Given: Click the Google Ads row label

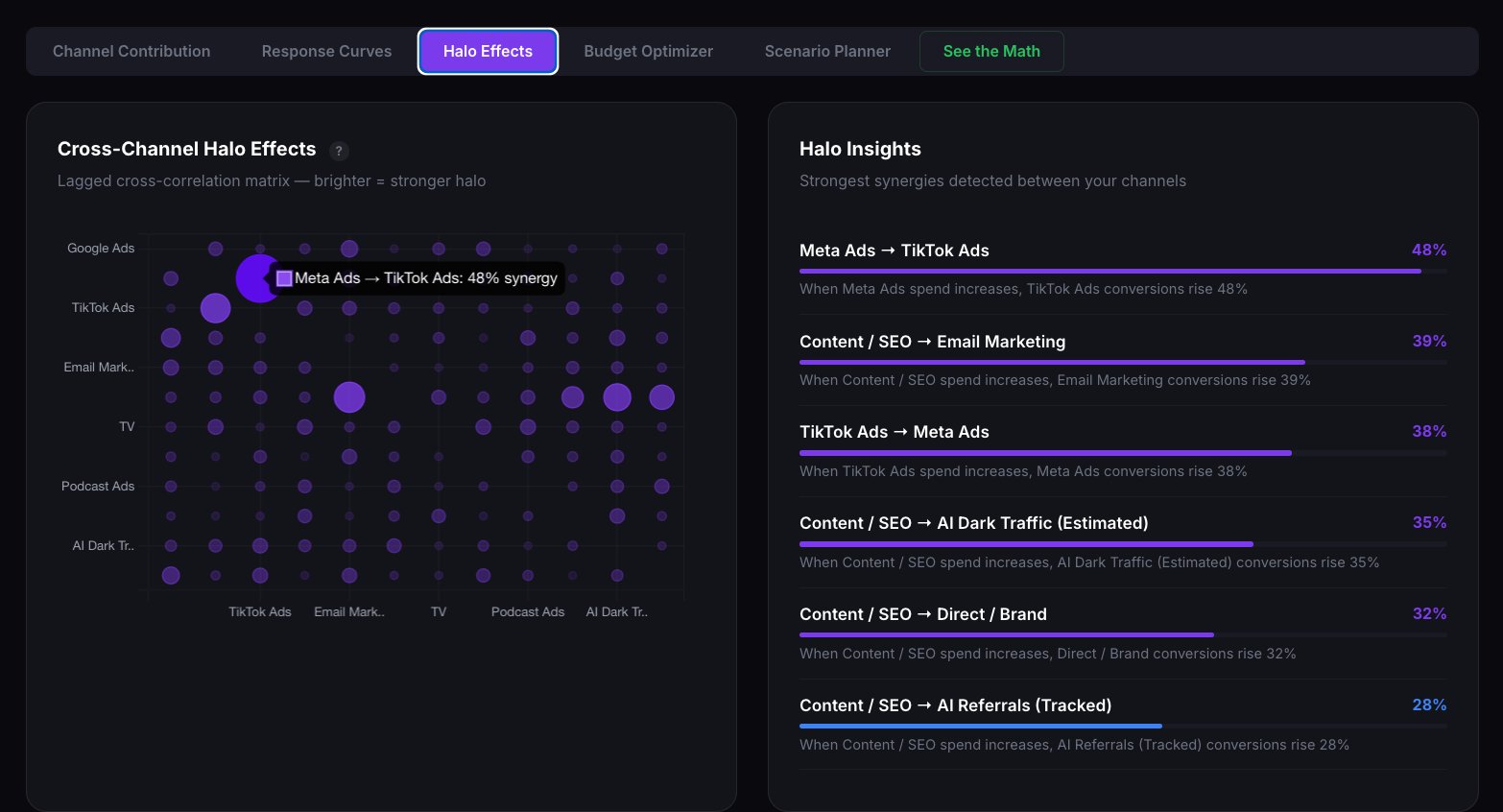Looking at the screenshot, I should (x=101, y=248).
